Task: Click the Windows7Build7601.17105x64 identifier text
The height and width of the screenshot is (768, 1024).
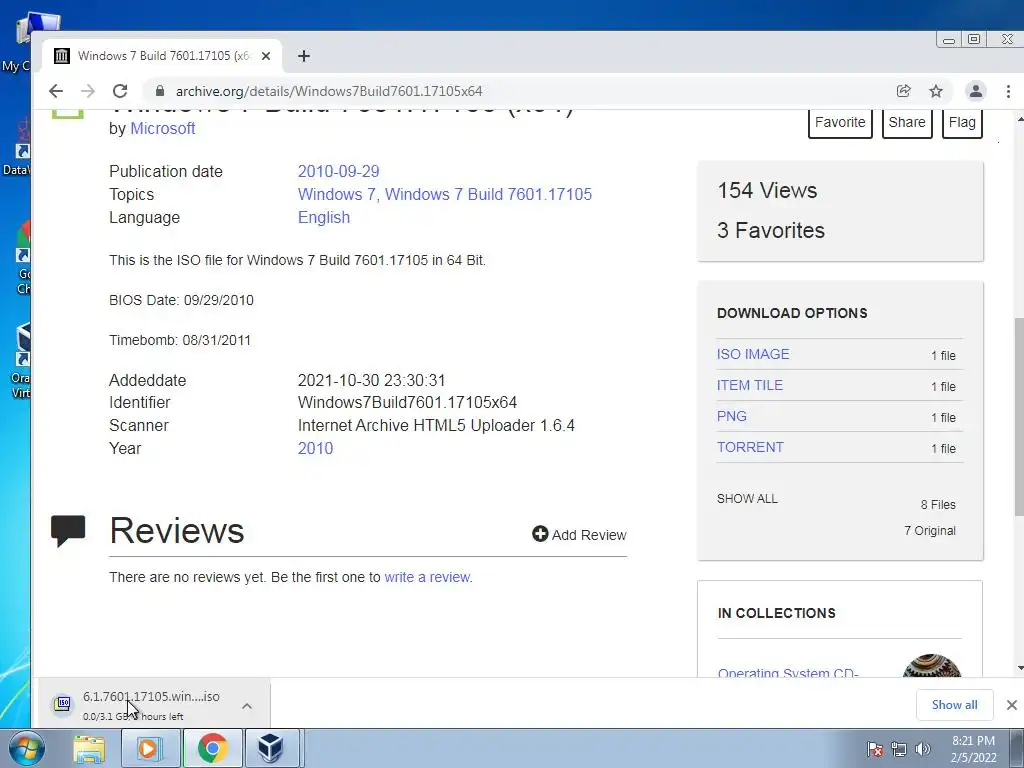Action: [x=408, y=403]
